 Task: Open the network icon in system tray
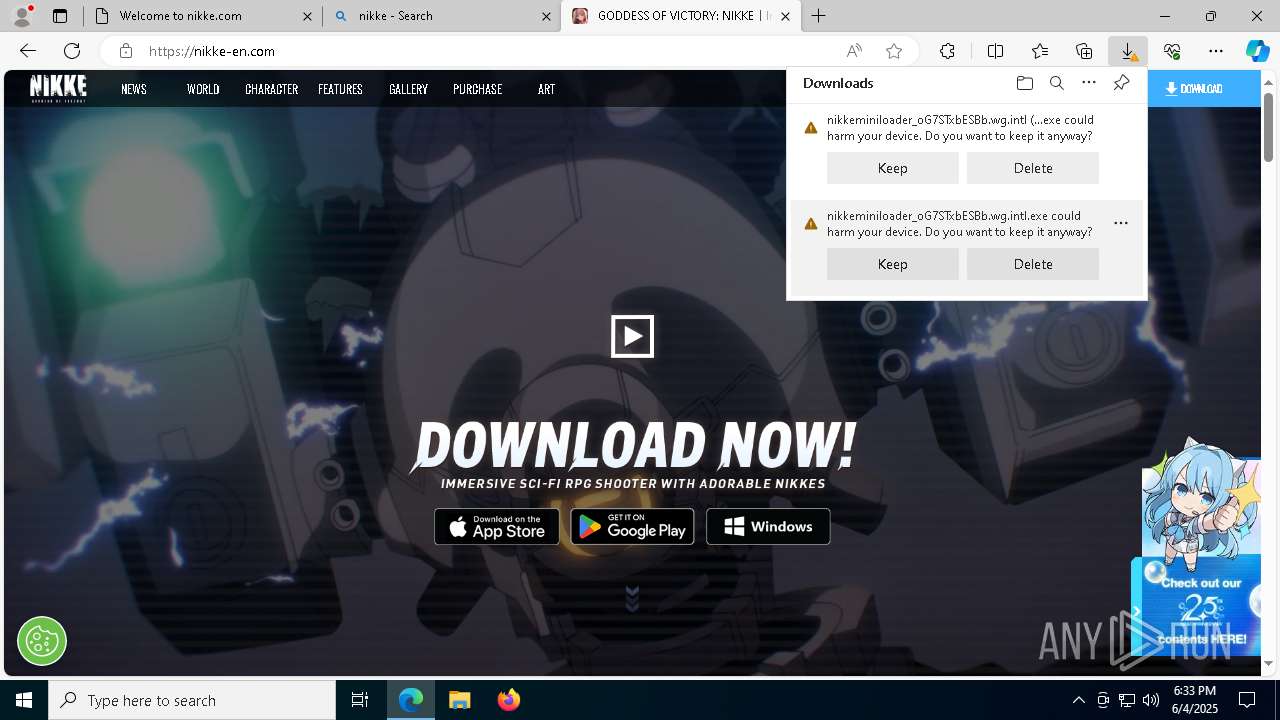(1126, 700)
